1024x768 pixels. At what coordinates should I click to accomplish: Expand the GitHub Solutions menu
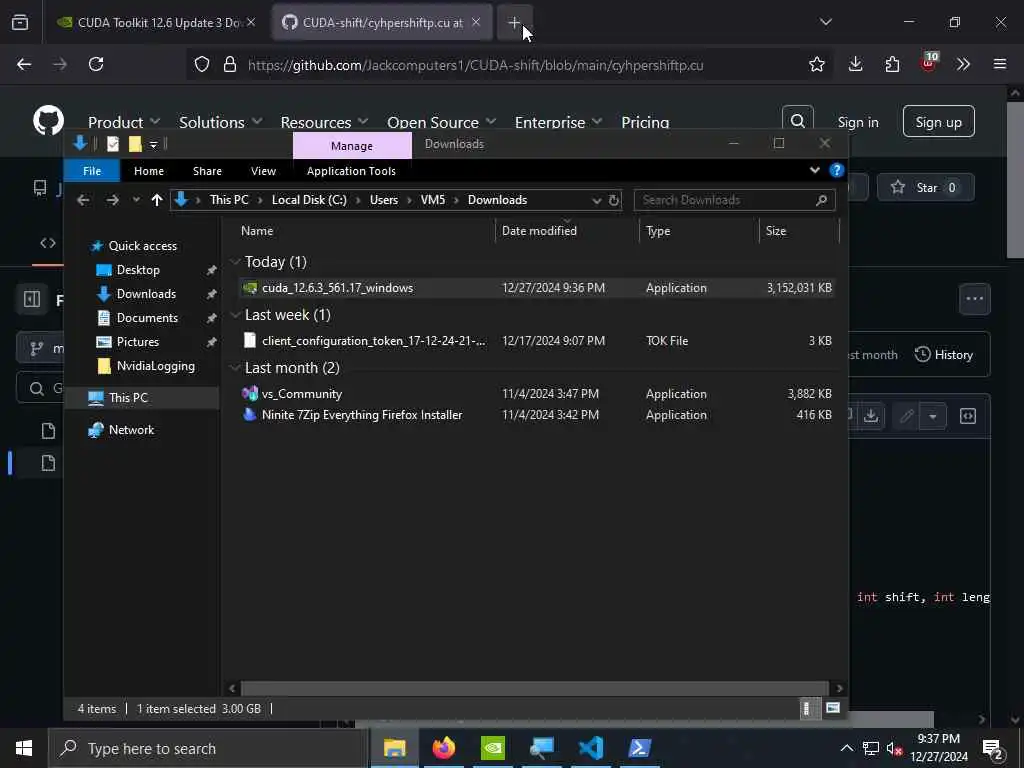pos(220,122)
